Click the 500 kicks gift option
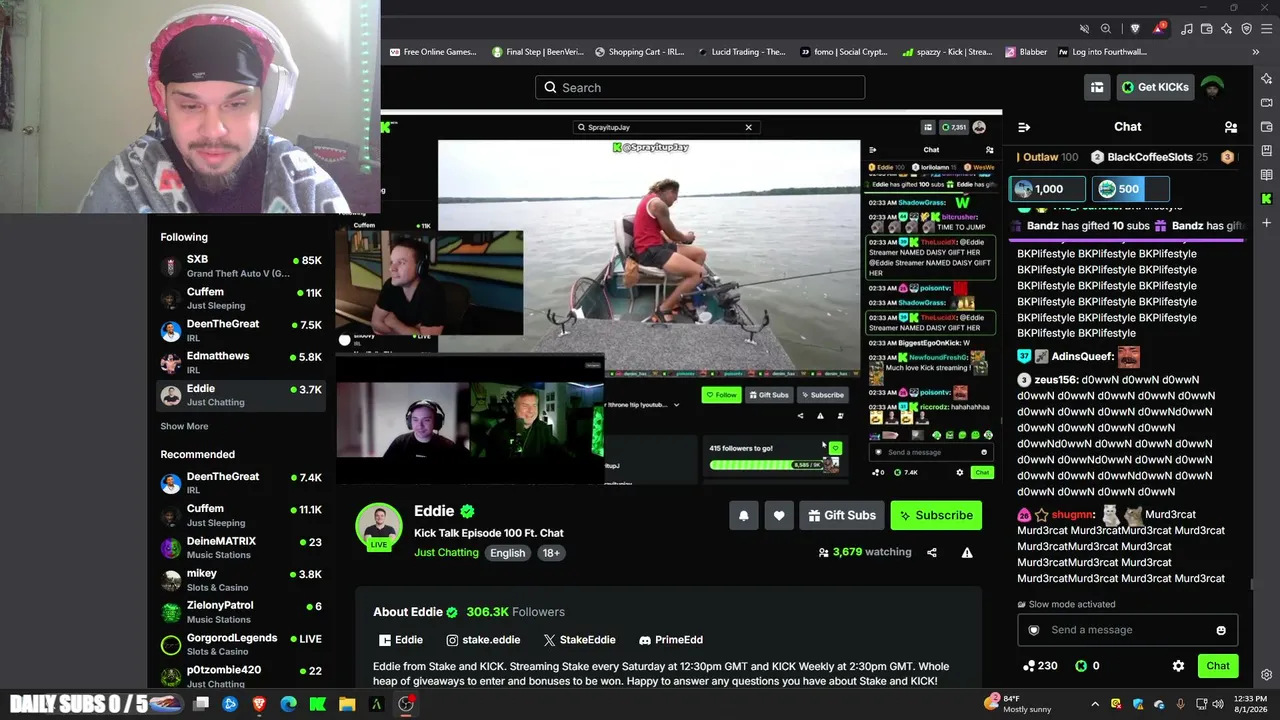This screenshot has height=720, width=1280. (1130, 189)
